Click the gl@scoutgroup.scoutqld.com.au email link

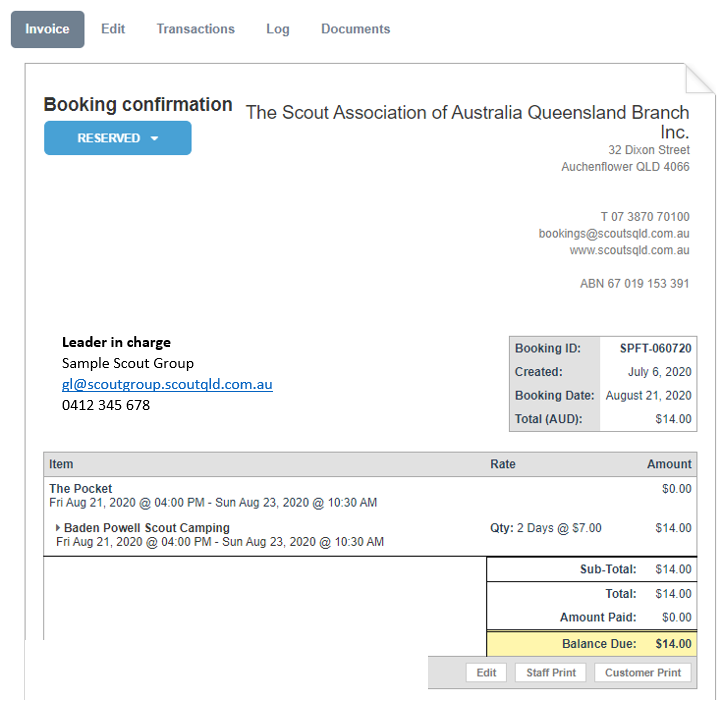click(167, 384)
